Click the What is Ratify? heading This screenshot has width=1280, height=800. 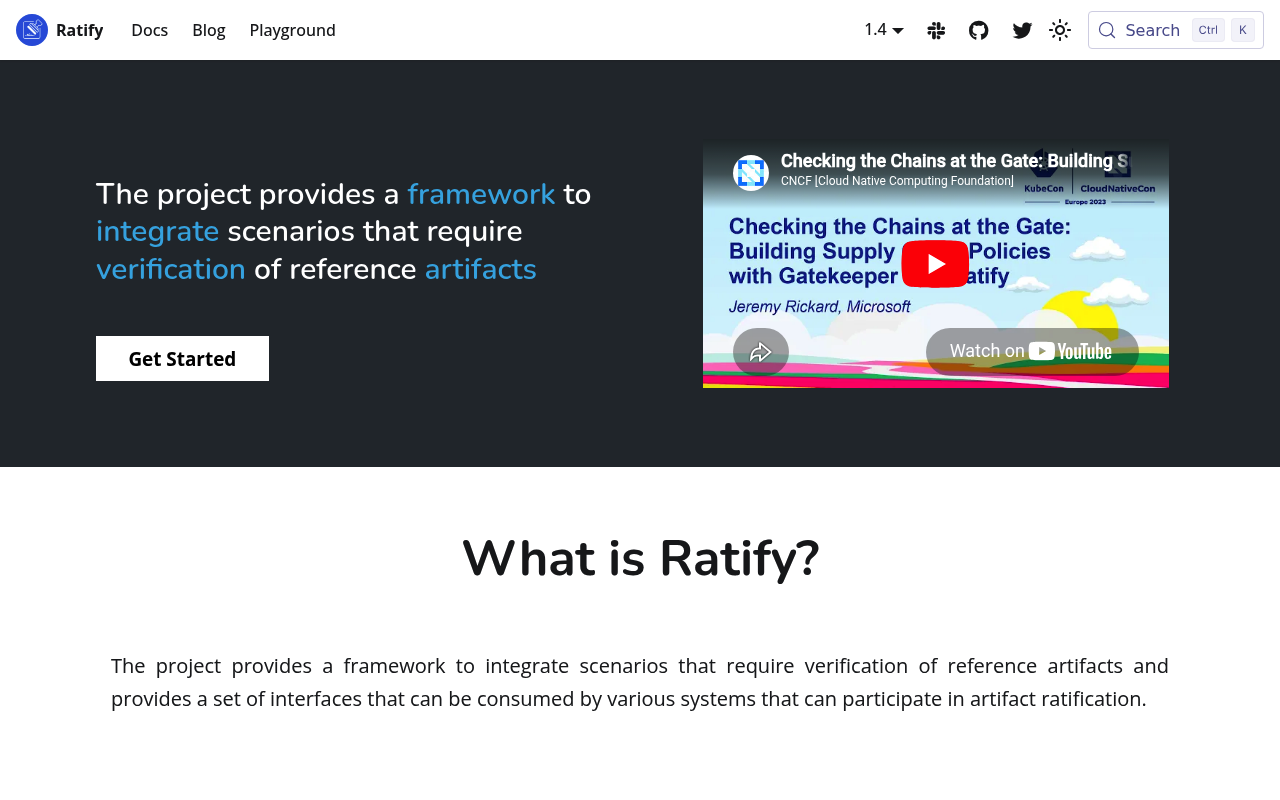pos(640,558)
